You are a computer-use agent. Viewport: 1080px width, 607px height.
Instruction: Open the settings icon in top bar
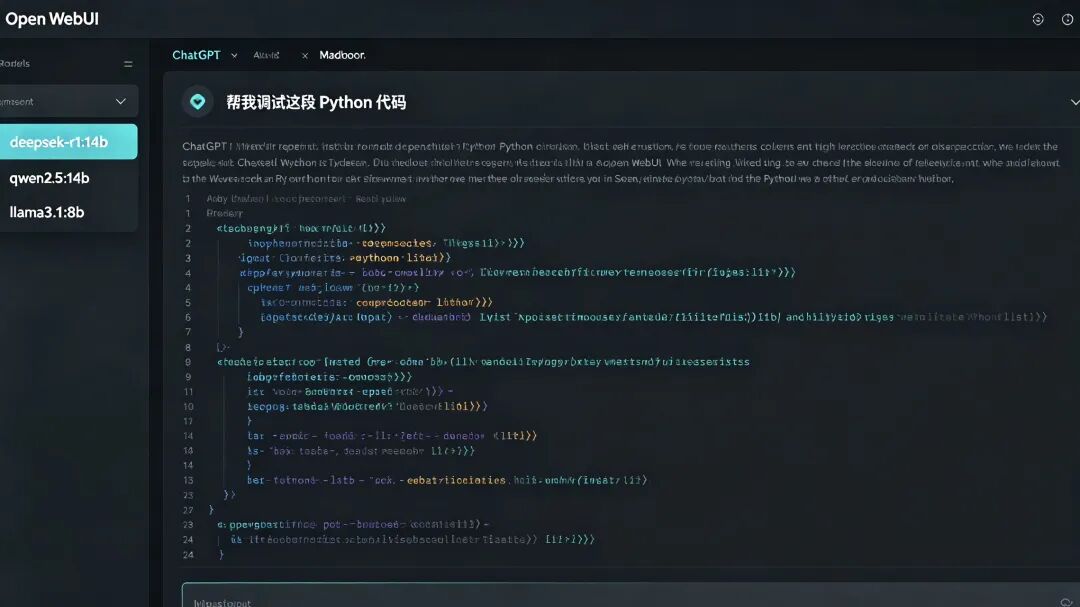1038,19
